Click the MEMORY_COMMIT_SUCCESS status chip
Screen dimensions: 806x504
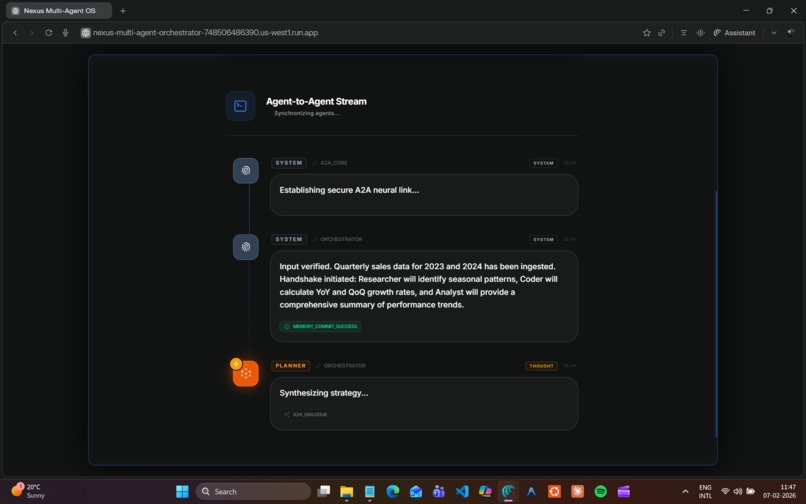(x=320, y=327)
